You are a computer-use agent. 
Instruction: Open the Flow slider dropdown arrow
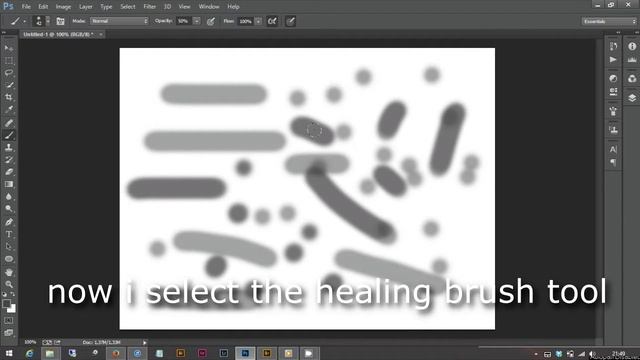[x=258, y=21]
